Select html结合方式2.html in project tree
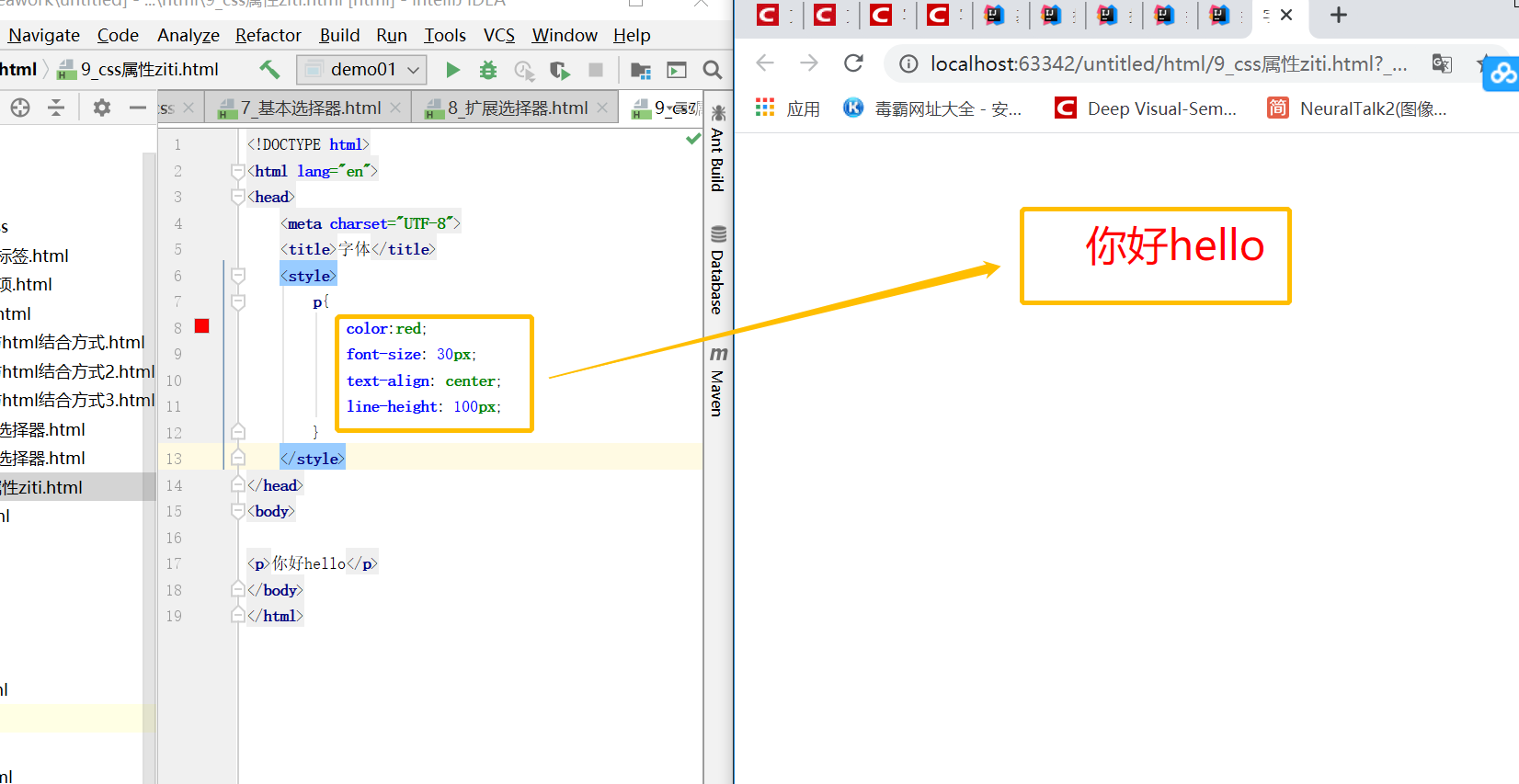 tap(77, 371)
